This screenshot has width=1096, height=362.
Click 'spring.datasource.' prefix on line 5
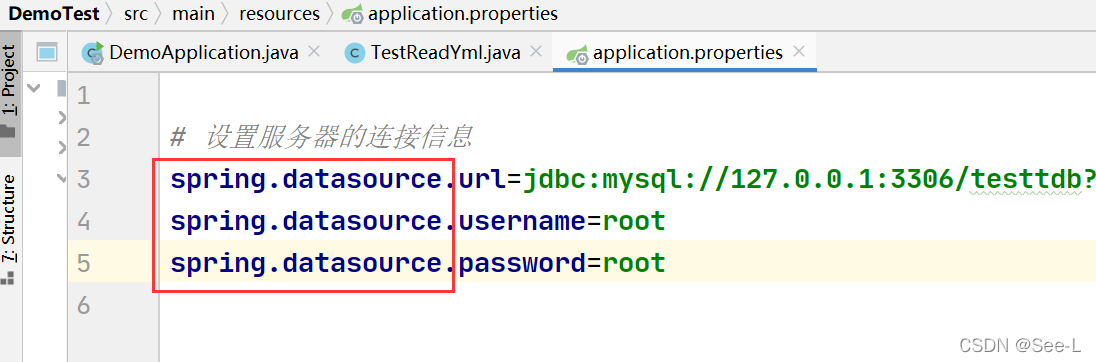(314, 264)
